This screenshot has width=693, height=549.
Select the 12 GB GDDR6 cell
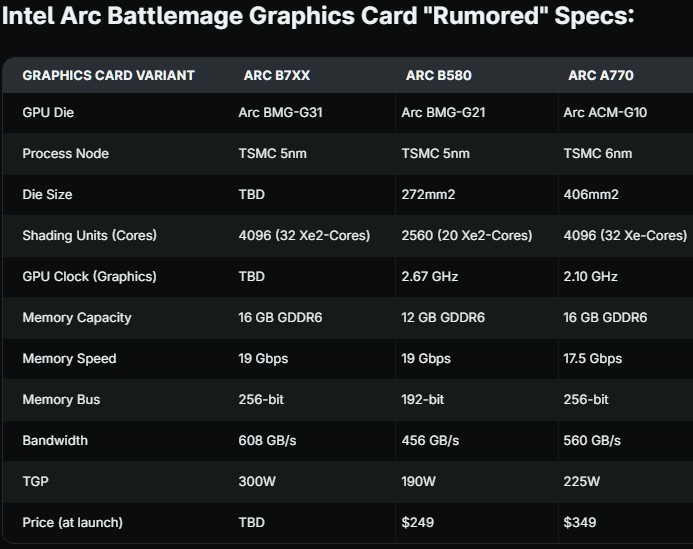click(x=443, y=318)
